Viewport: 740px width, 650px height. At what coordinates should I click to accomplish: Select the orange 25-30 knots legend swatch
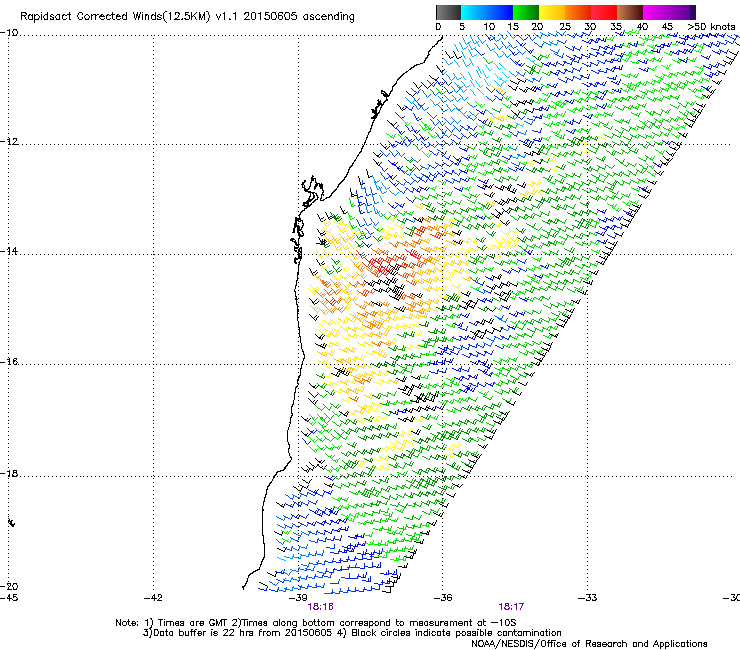click(x=578, y=12)
